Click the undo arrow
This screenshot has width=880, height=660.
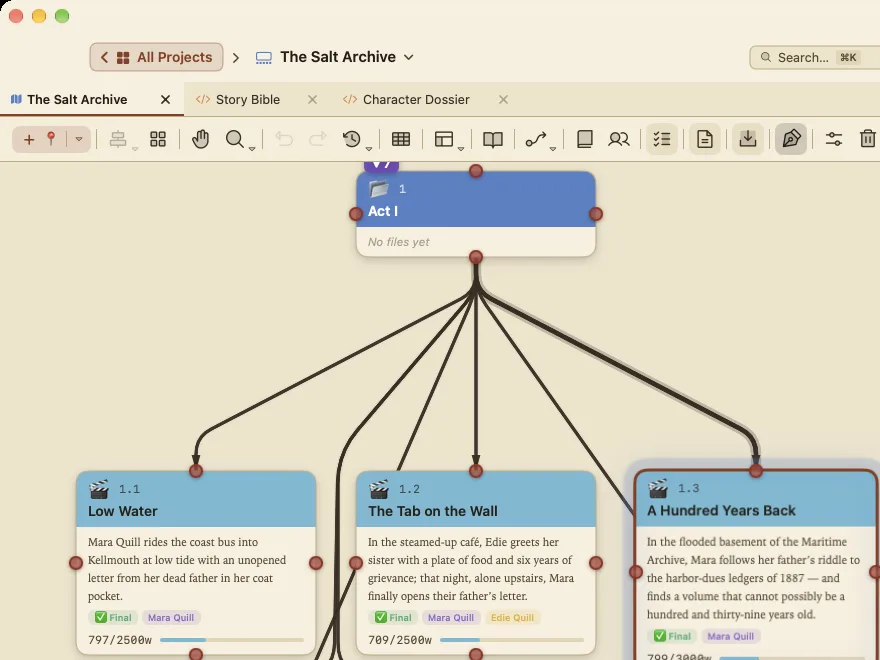[x=284, y=139]
